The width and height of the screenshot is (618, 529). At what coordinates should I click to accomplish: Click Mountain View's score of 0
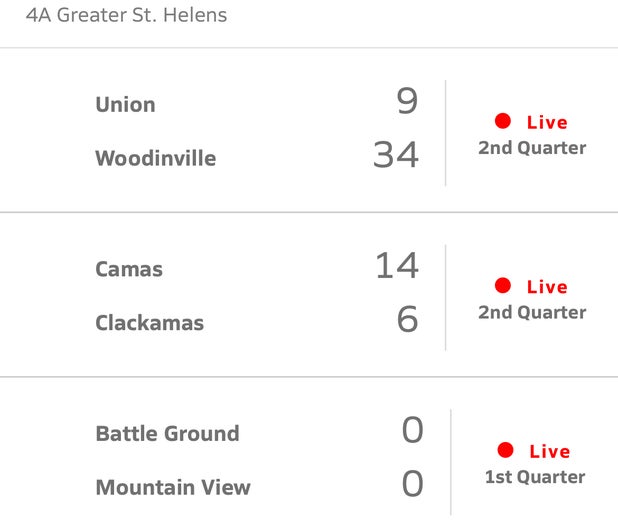point(413,484)
